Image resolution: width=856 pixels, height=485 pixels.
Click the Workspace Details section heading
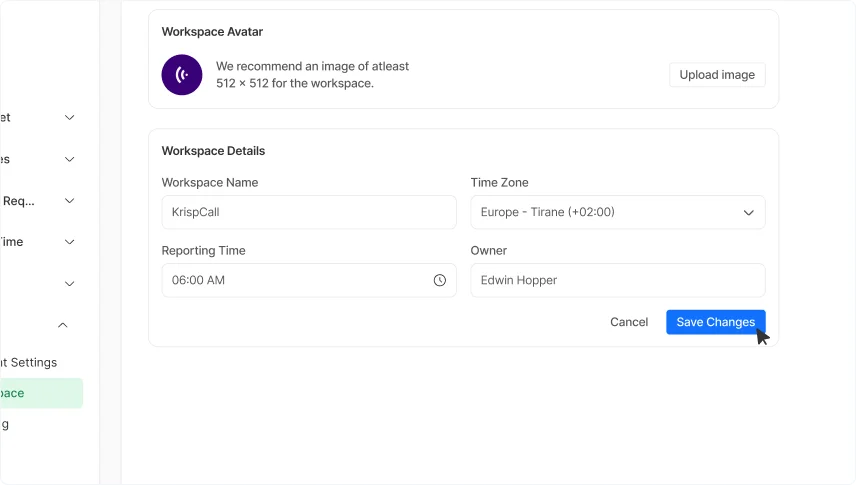pyautogui.click(x=213, y=151)
